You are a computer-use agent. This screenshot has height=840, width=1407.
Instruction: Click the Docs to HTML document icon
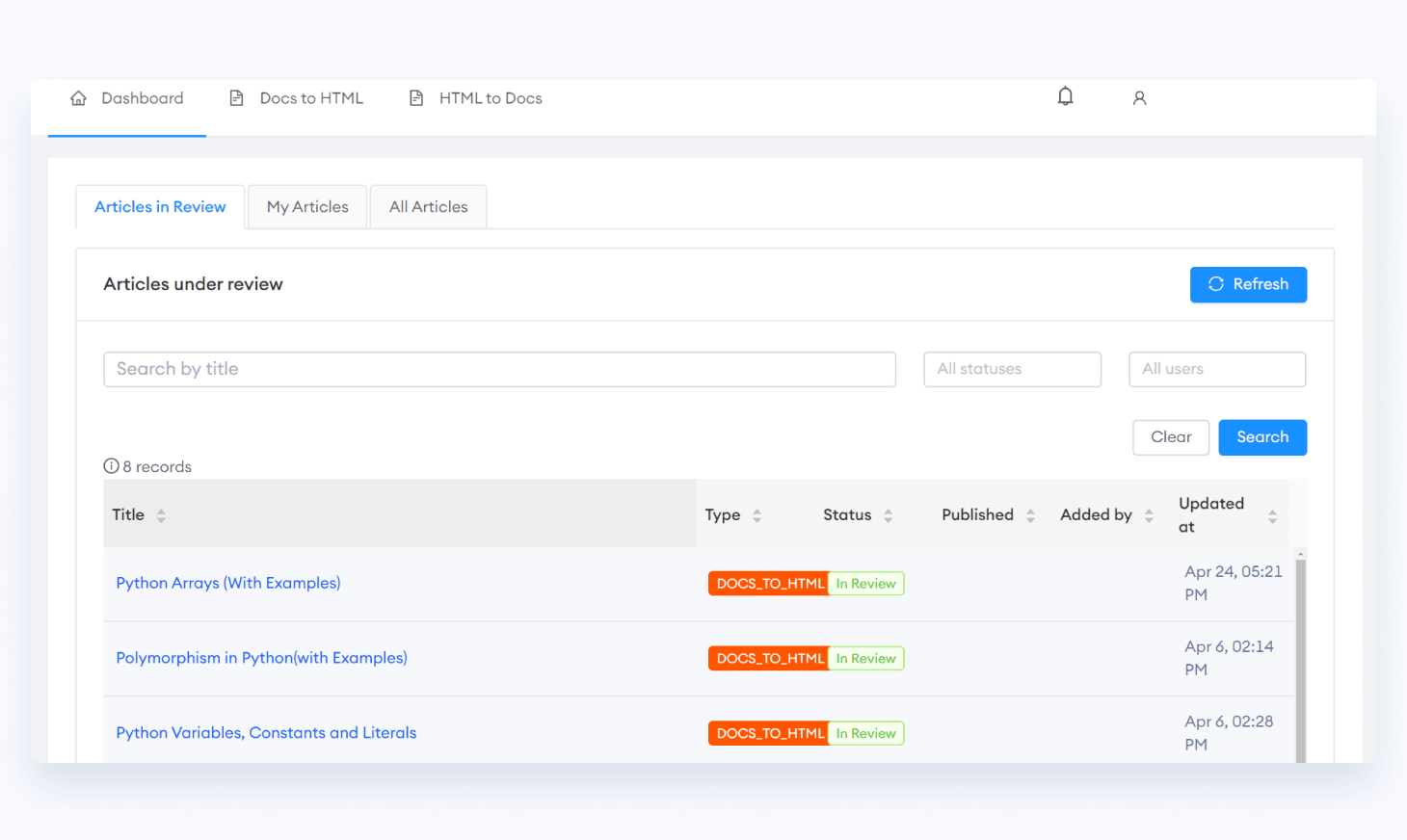click(236, 97)
